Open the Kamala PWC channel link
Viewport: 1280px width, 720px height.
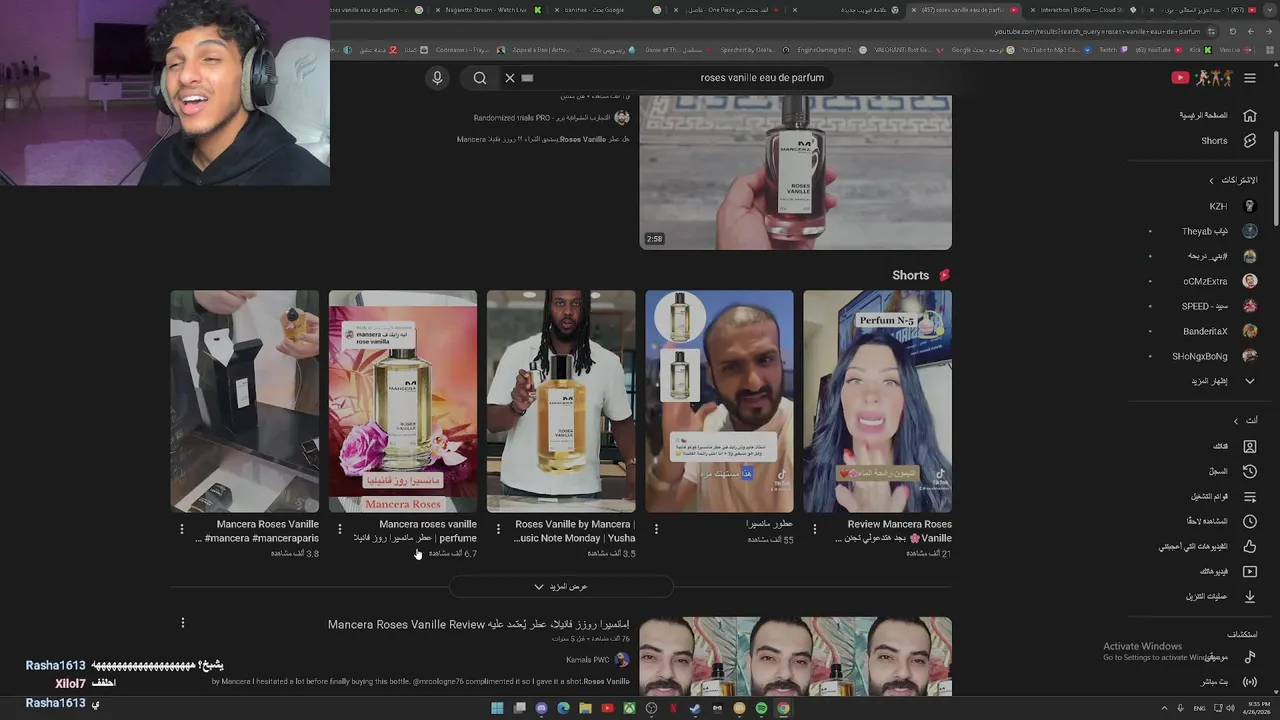[598, 660]
